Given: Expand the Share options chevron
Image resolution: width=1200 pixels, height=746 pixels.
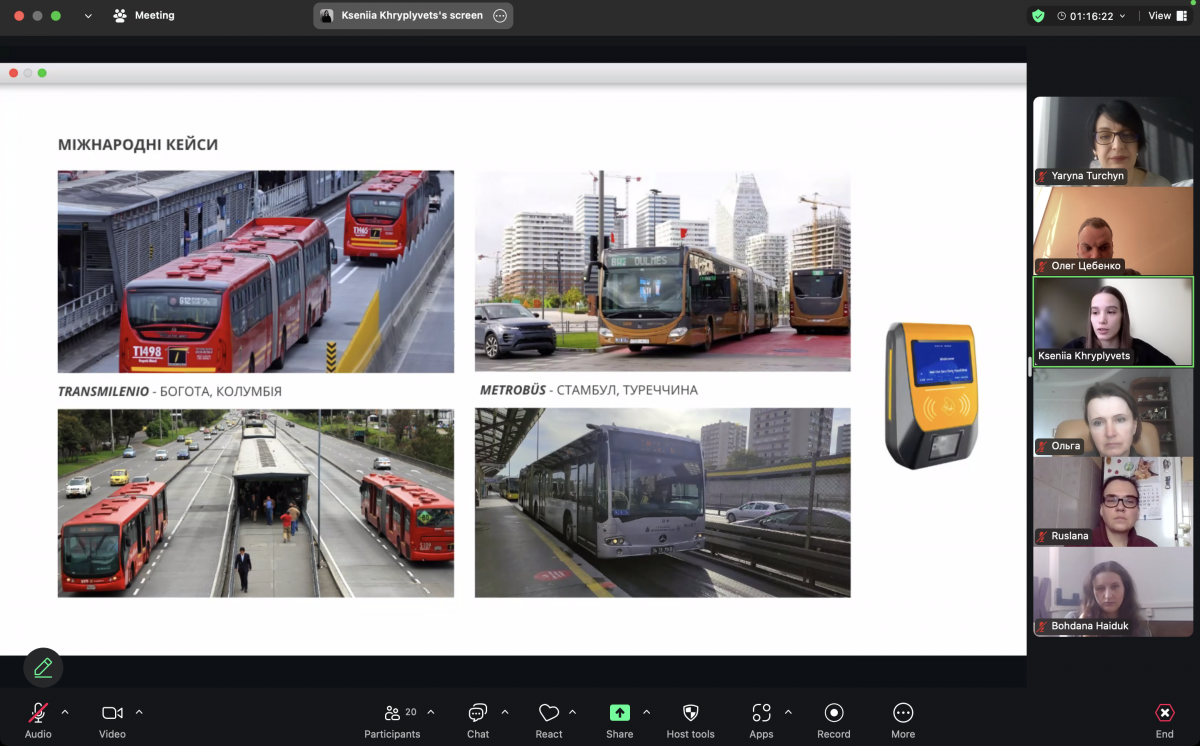Looking at the screenshot, I should click(646, 712).
